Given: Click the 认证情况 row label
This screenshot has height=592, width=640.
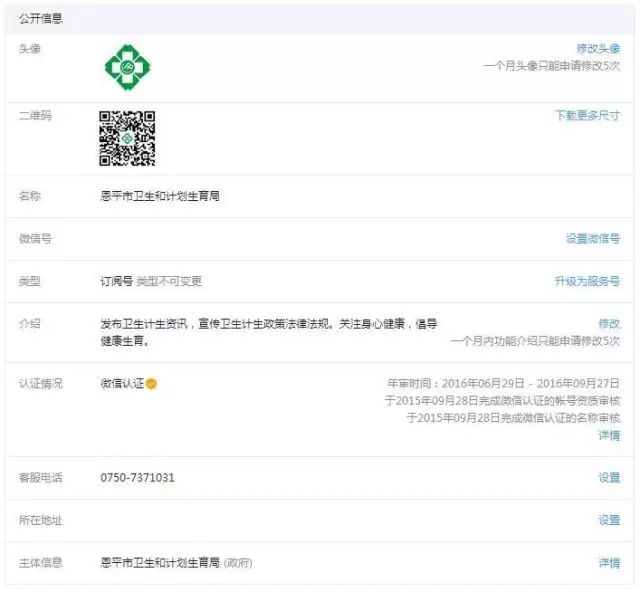Looking at the screenshot, I should (41, 384).
